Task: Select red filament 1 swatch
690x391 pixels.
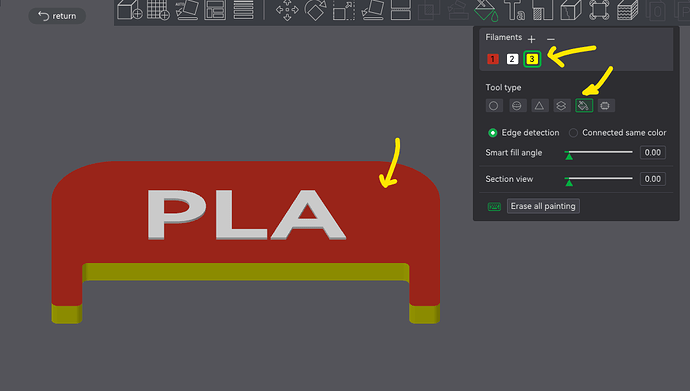Action: pos(493,59)
